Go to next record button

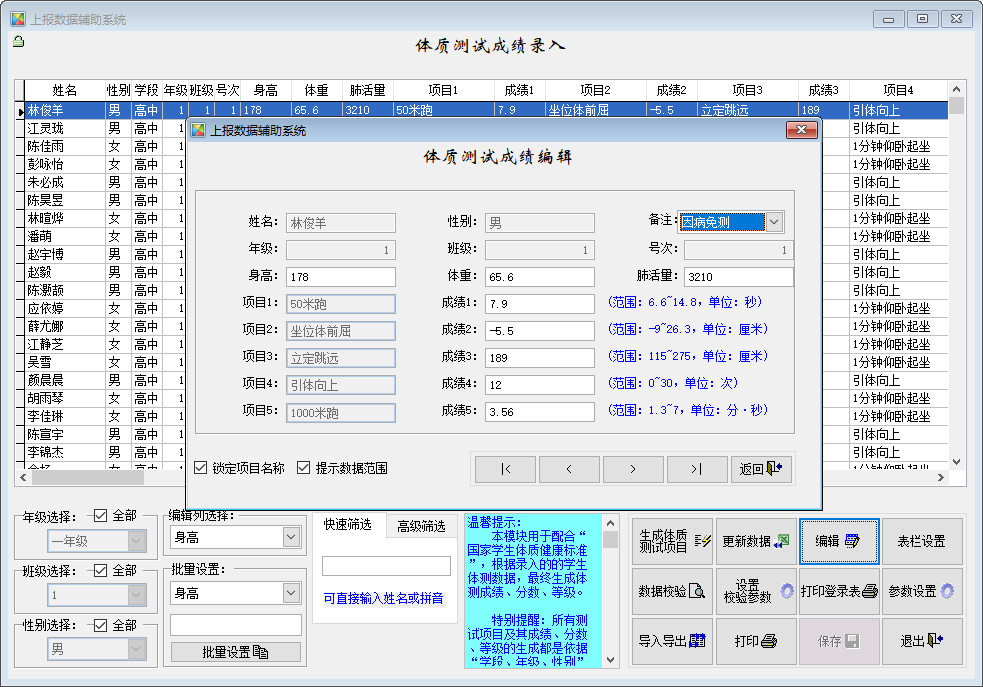(633, 469)
